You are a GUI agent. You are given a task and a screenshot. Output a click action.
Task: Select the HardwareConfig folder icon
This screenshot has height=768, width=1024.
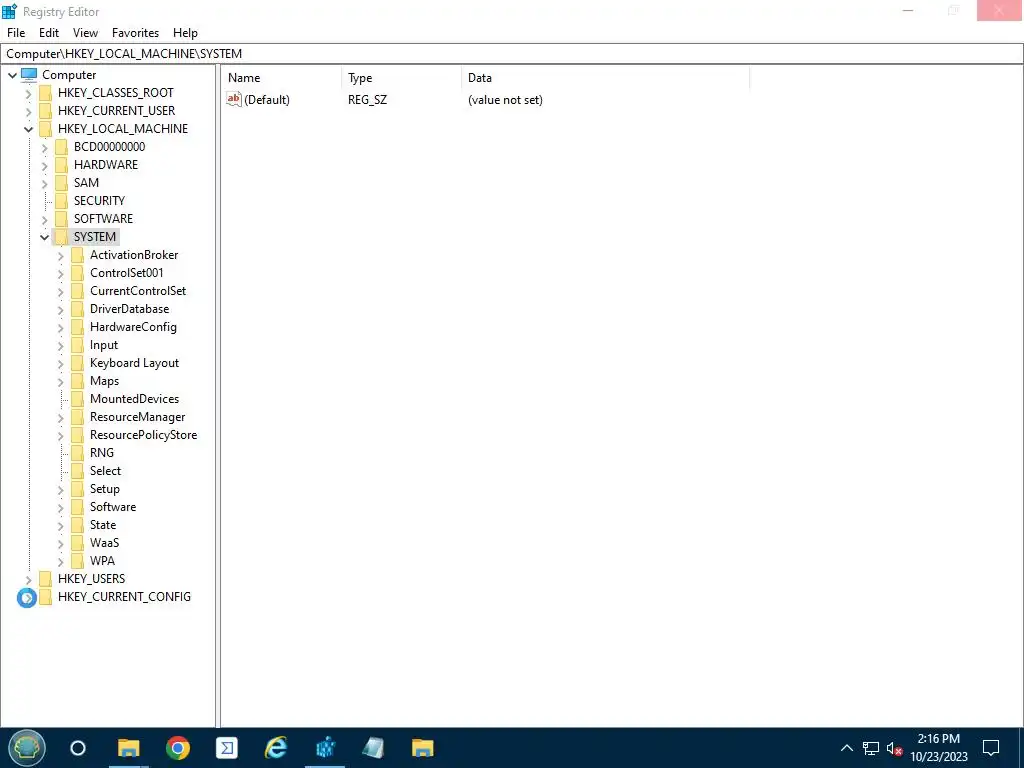(x=78, y=327)
